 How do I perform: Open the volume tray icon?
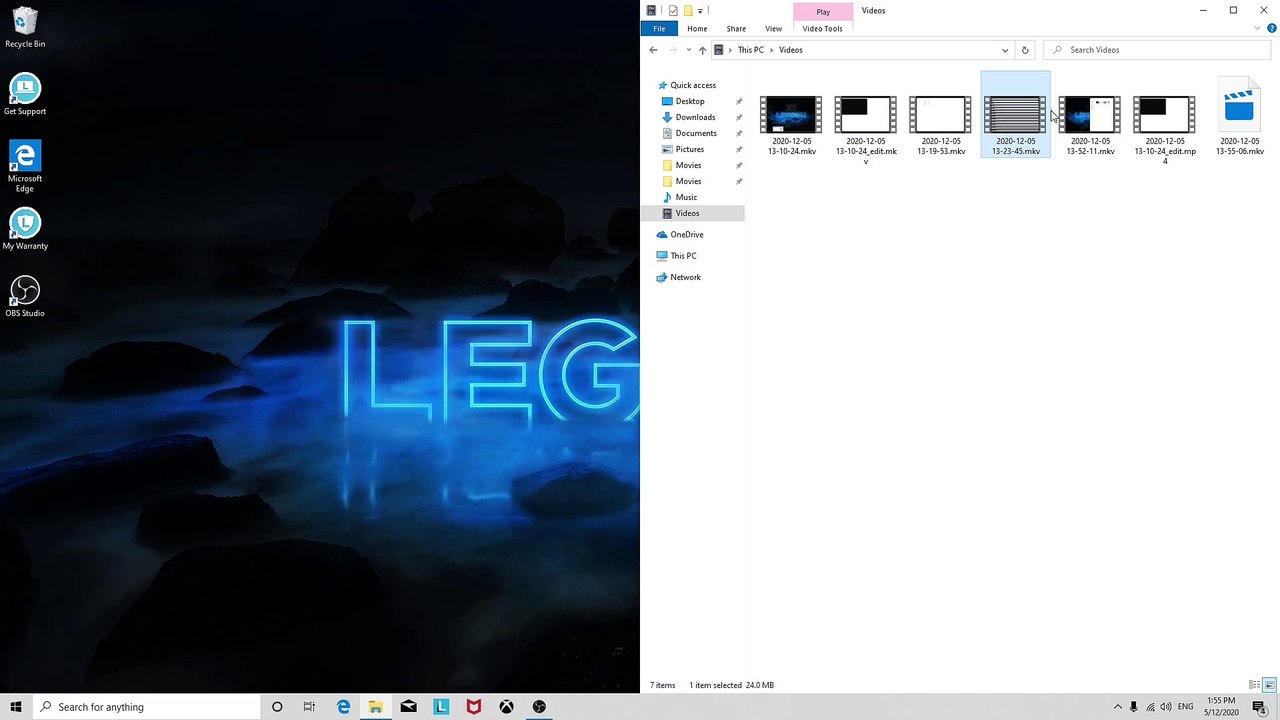click(x=1166, y=707)
